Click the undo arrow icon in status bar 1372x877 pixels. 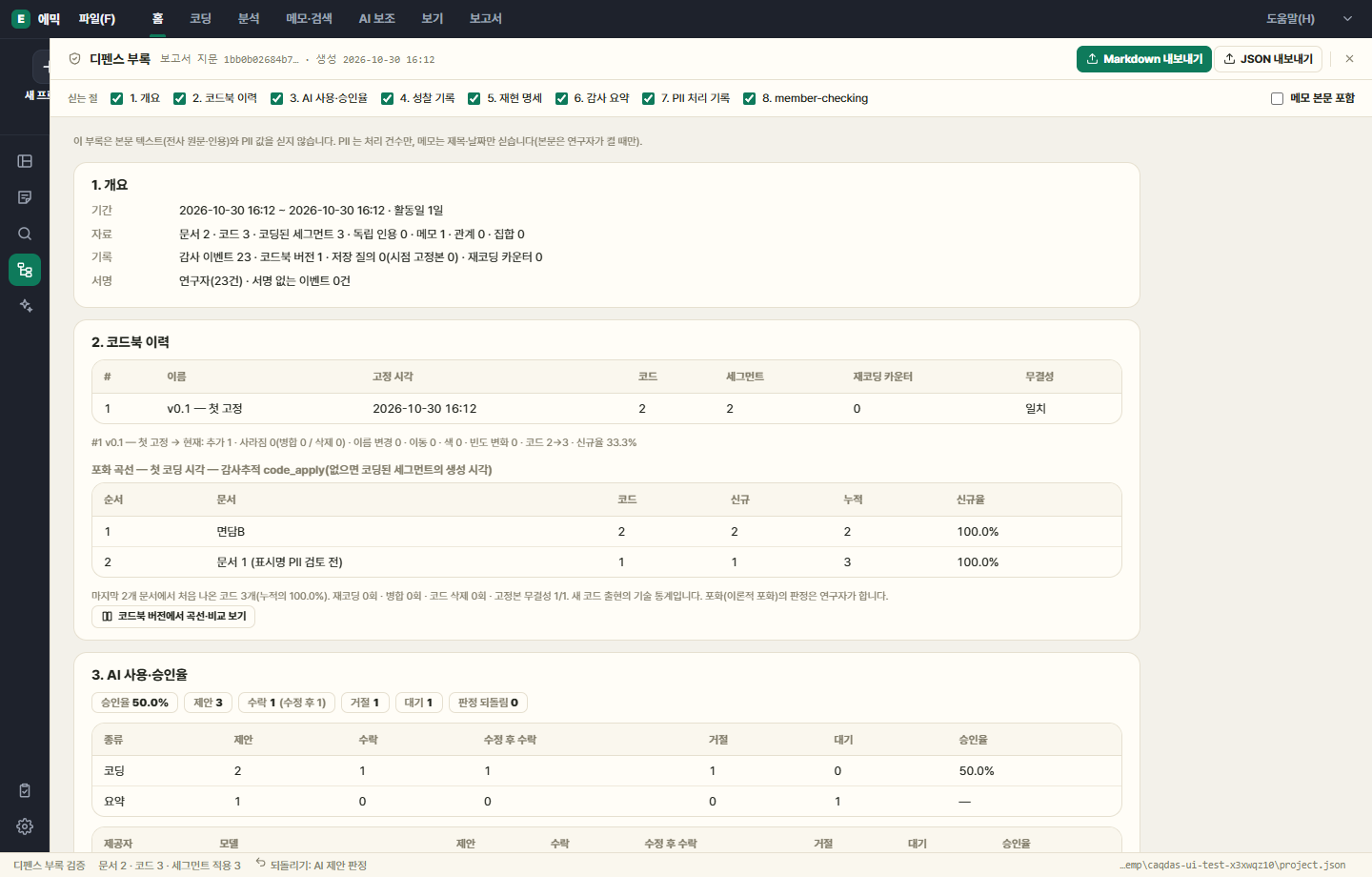[260, 864]
